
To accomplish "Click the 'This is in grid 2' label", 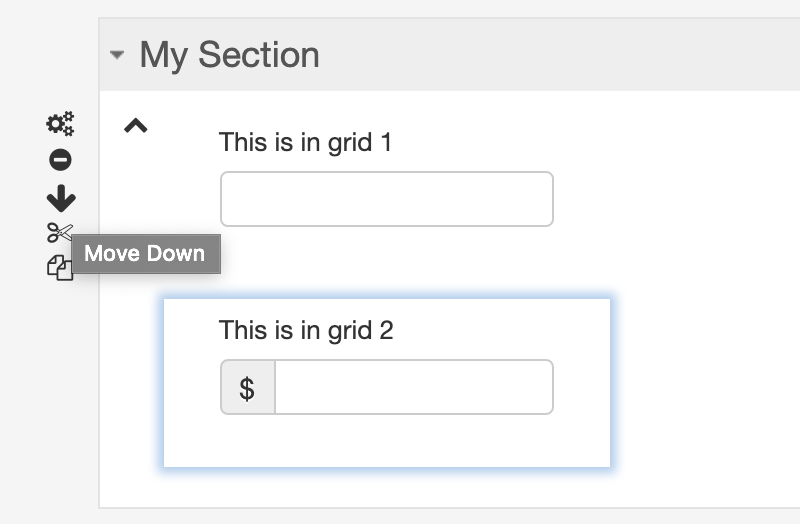I will [x=306, y=330].
